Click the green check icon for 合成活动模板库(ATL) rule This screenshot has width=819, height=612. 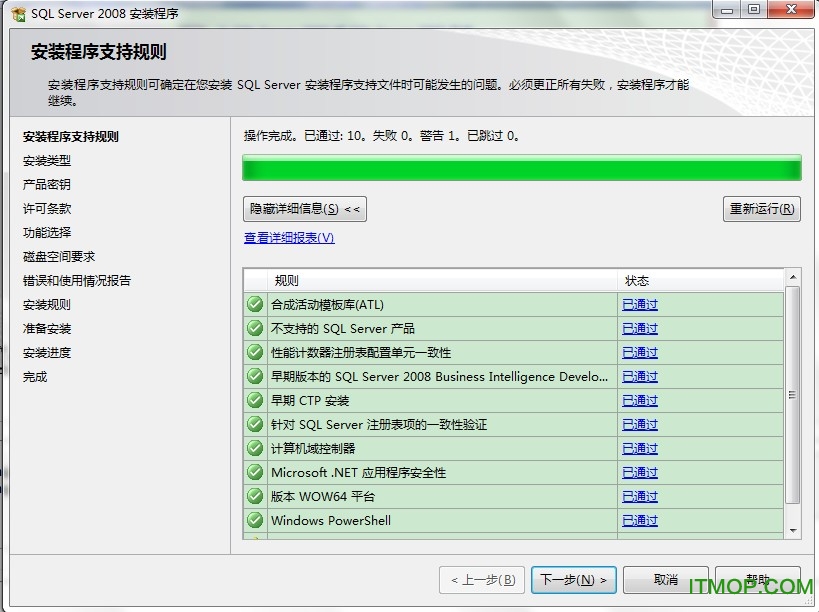pos(254,304)
